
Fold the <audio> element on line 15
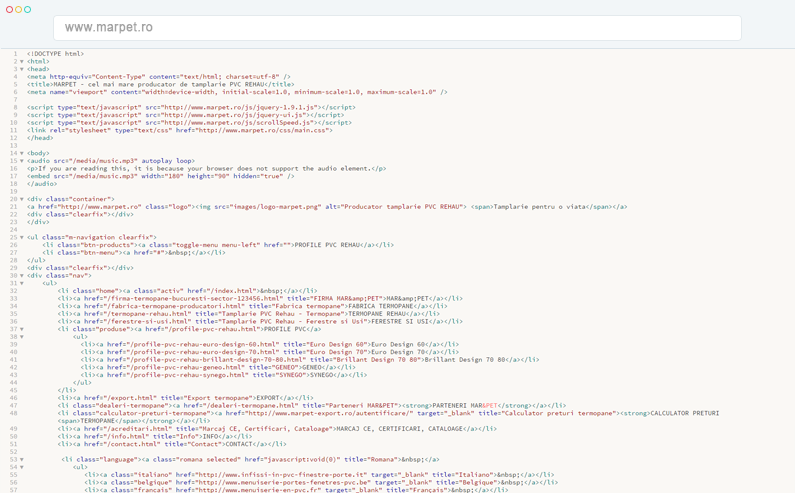[22, 161]
